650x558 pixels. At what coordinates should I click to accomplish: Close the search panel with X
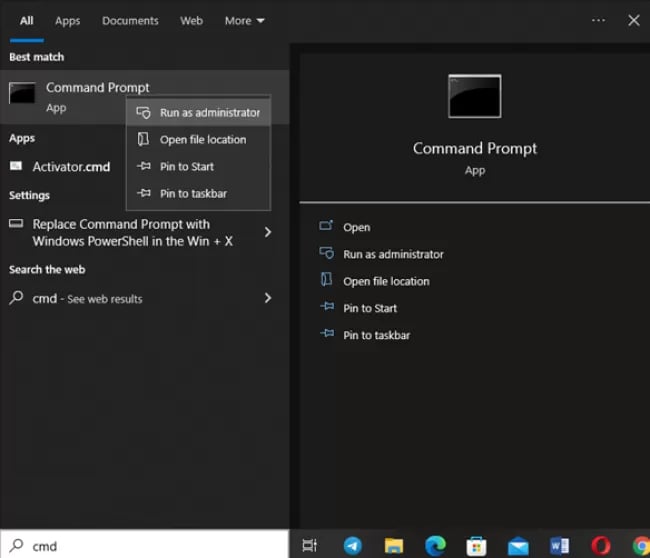coord(633,20)
